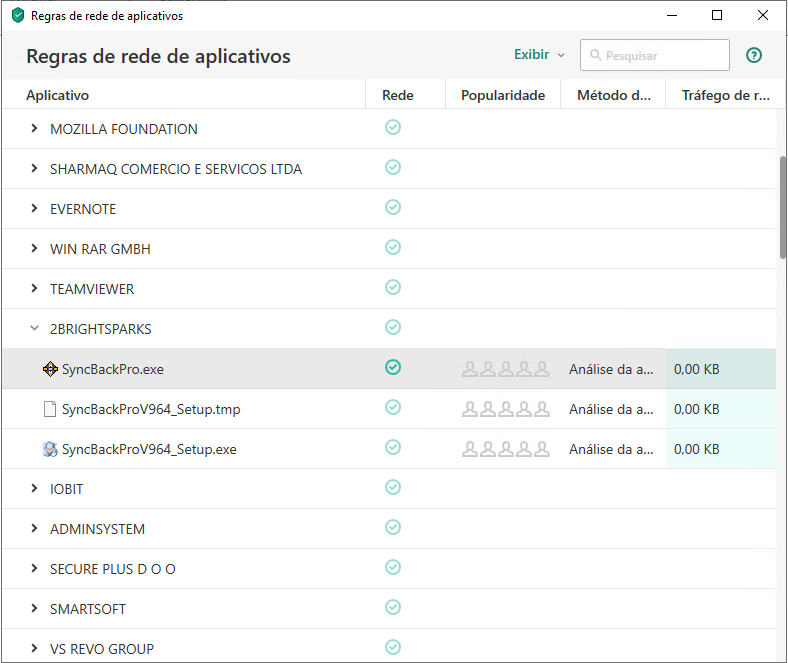Click the network allowed icon for SECURE PLUS D O O

coord(393,567)
